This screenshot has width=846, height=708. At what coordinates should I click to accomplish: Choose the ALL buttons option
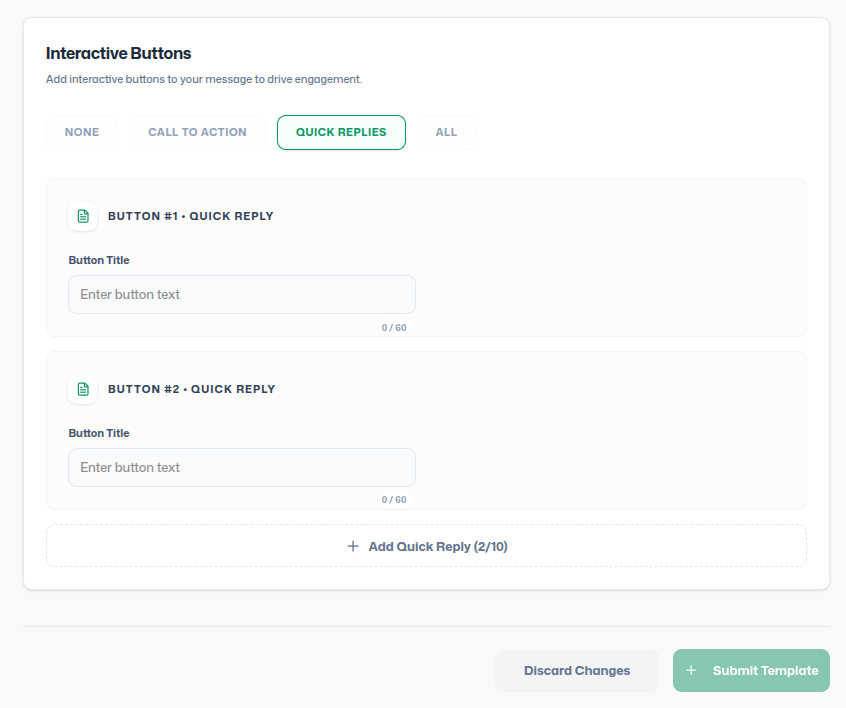[x=447, y=132]
